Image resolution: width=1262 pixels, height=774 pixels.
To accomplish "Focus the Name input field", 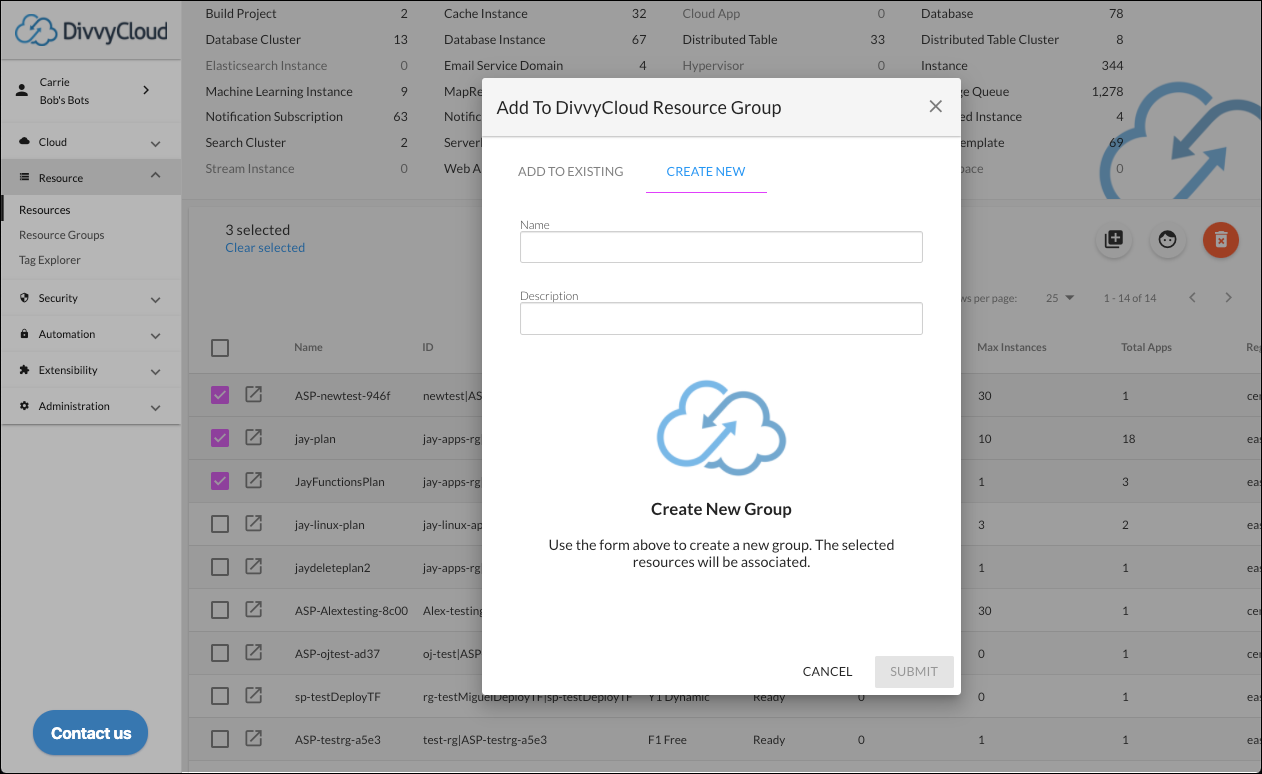I will tap(721, 247).
